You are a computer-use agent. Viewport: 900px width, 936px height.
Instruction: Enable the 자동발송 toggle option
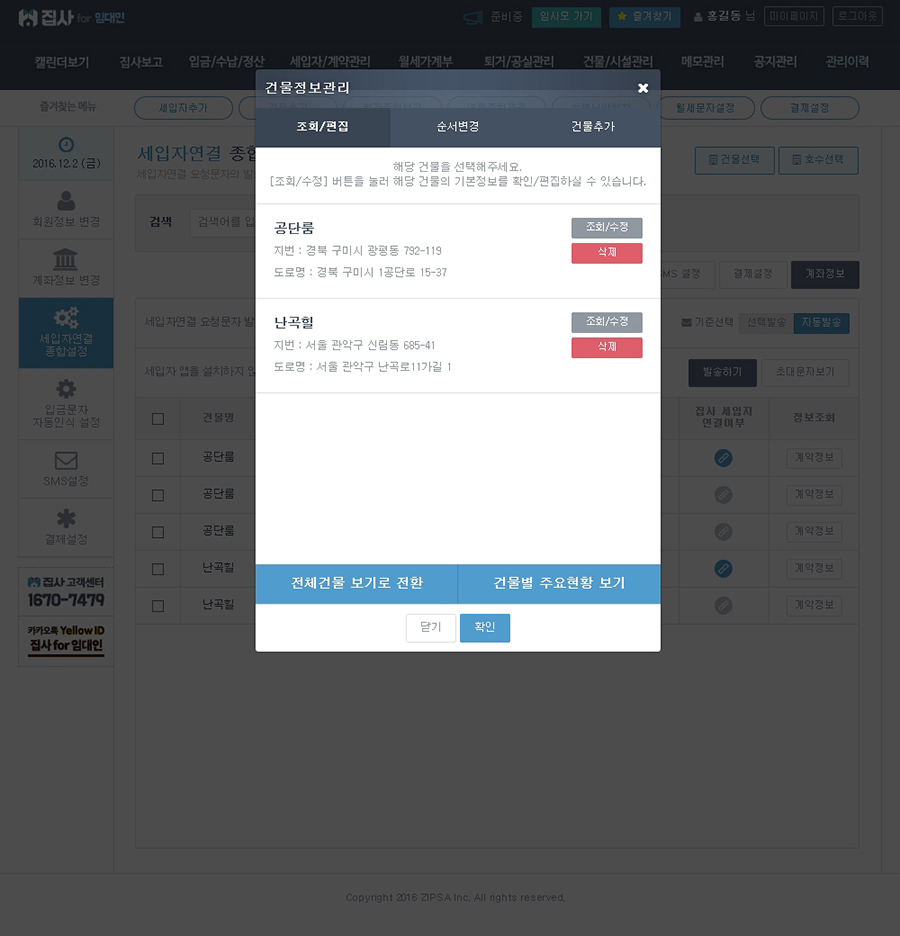(821, 323)
